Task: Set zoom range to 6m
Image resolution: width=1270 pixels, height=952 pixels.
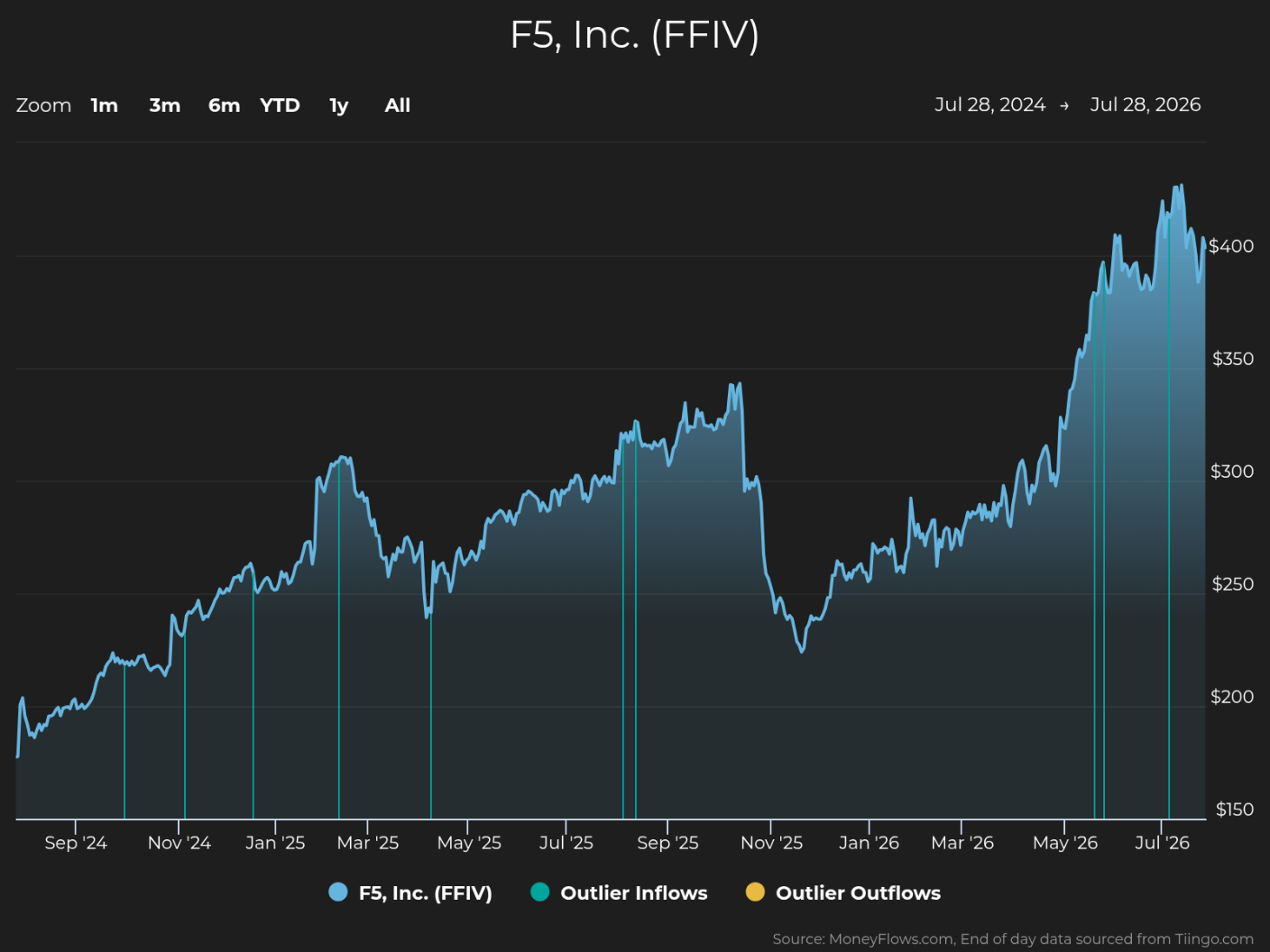Action: click(x=225, y=105)
